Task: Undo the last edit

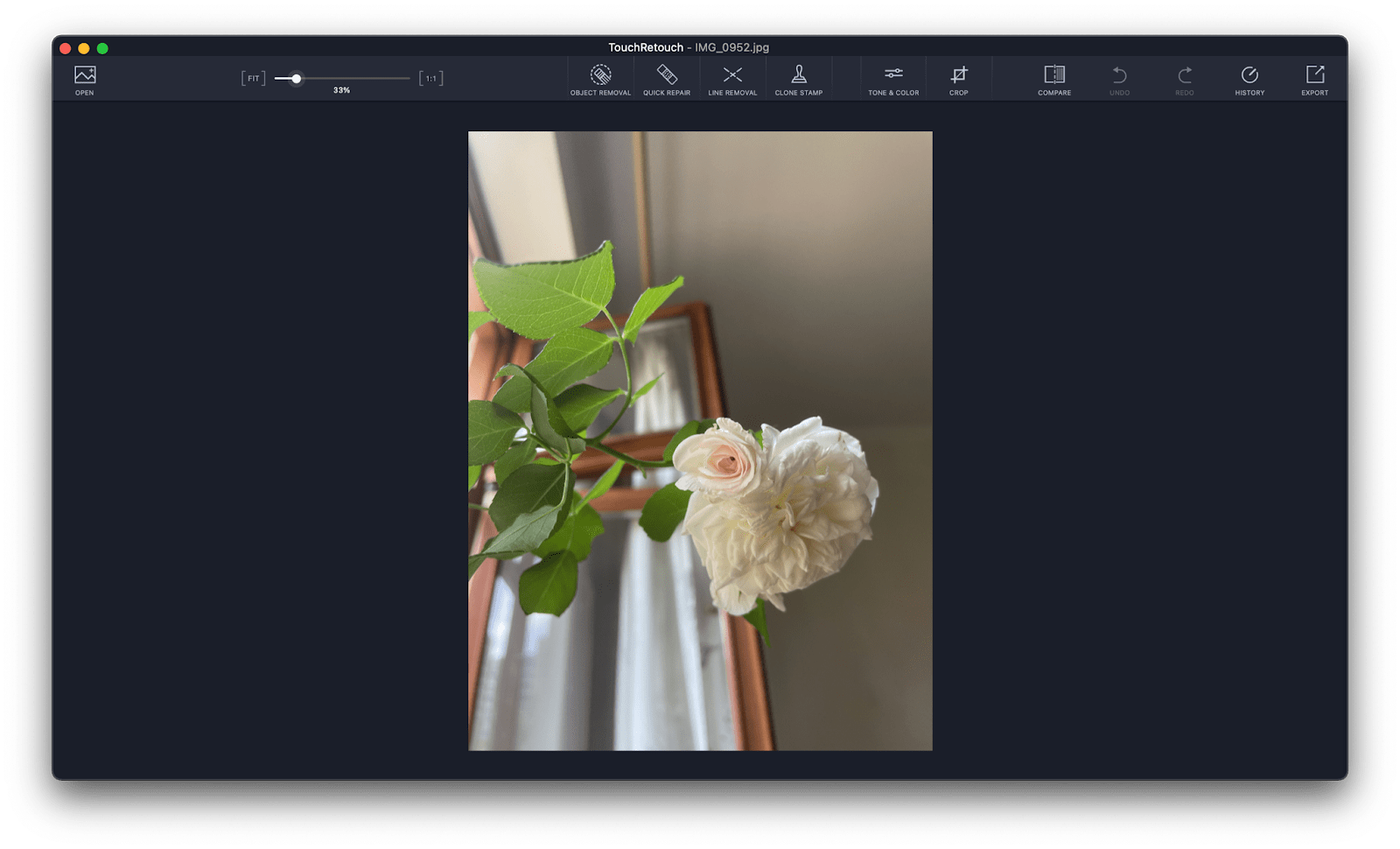Action: [x=1120, y=79]
